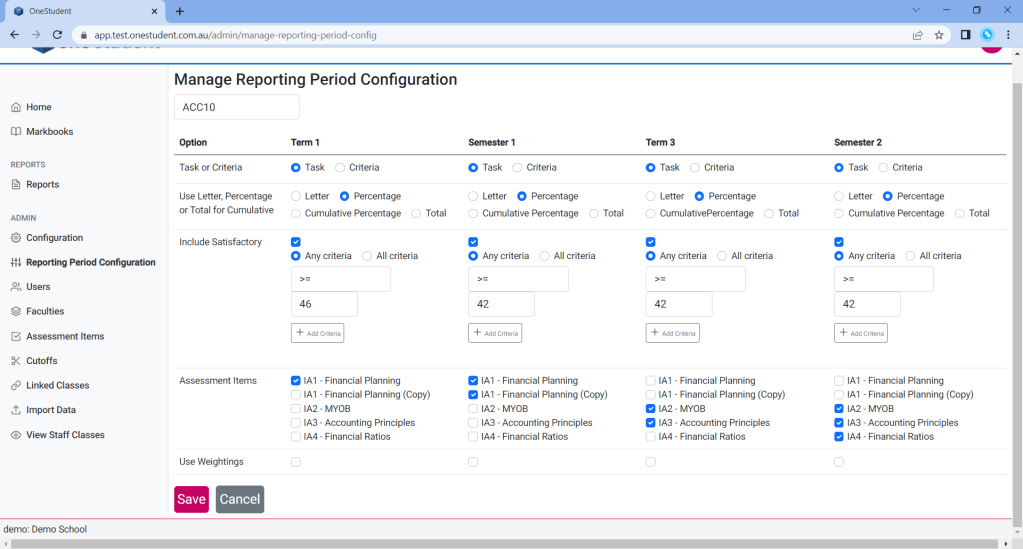Image resolution: width=1023 pixels, height=549 pixels.
Task: Open Term 1 >= operator dropdown
Action: 340,279
